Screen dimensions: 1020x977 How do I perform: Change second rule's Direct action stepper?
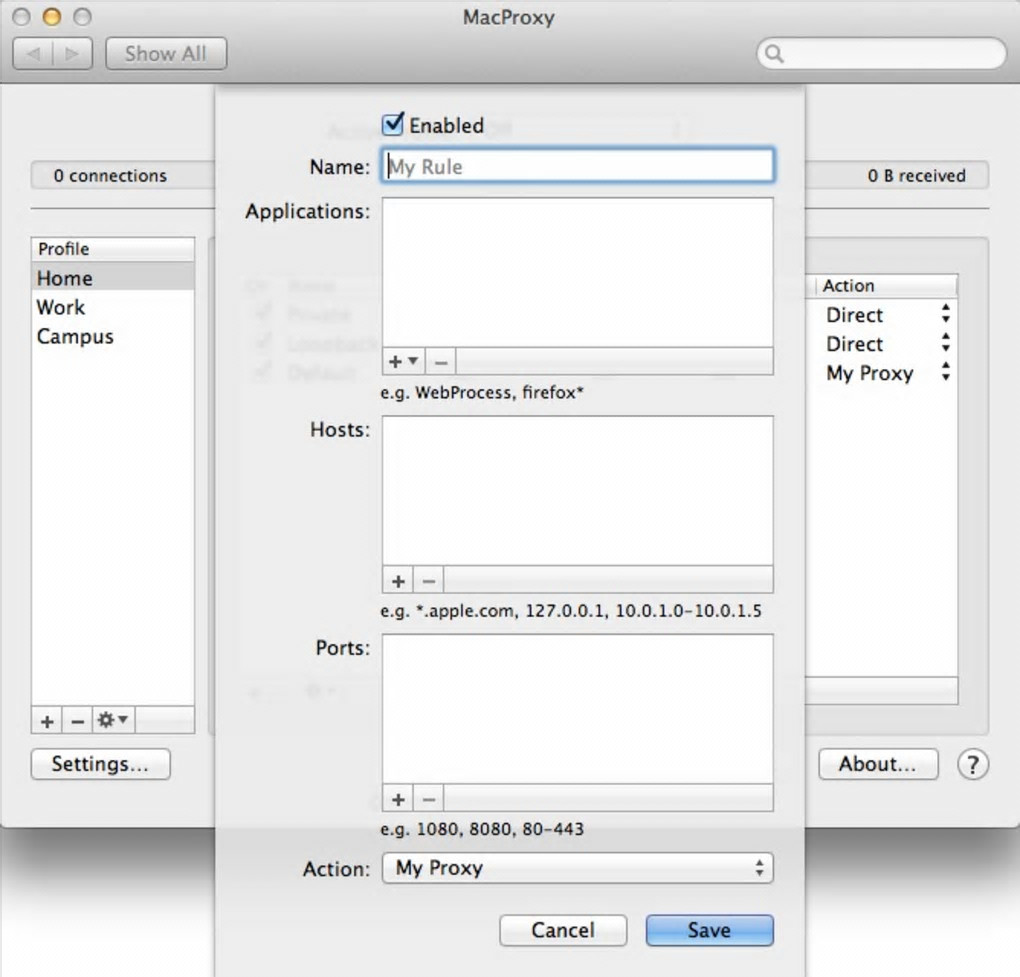click(946, 343)
